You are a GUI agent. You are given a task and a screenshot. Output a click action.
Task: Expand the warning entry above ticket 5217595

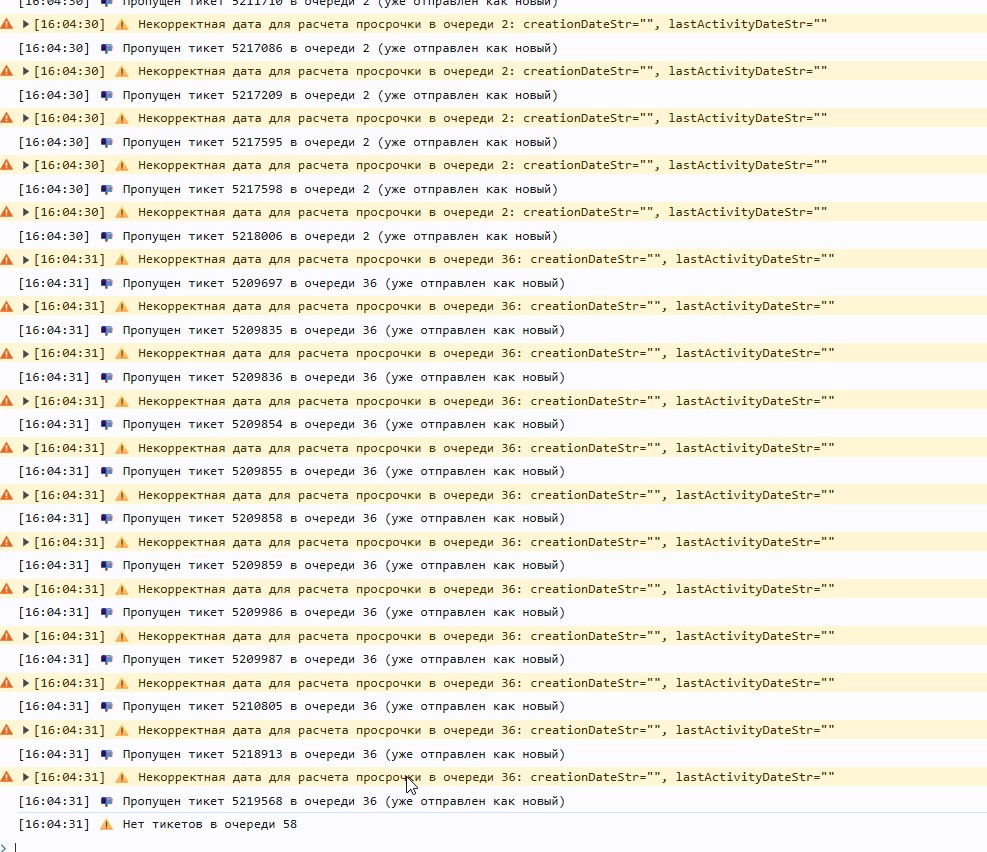tap(26, 118)
